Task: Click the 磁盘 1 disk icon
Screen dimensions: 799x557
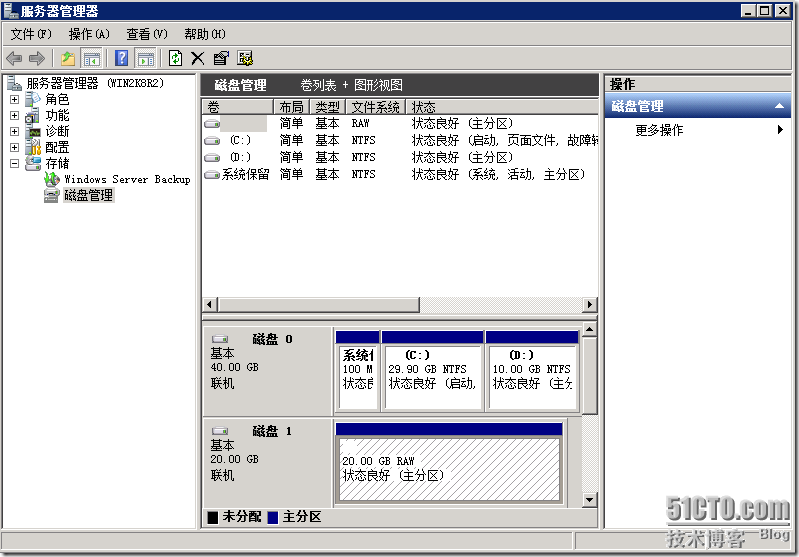Action: tap(220, 431)
